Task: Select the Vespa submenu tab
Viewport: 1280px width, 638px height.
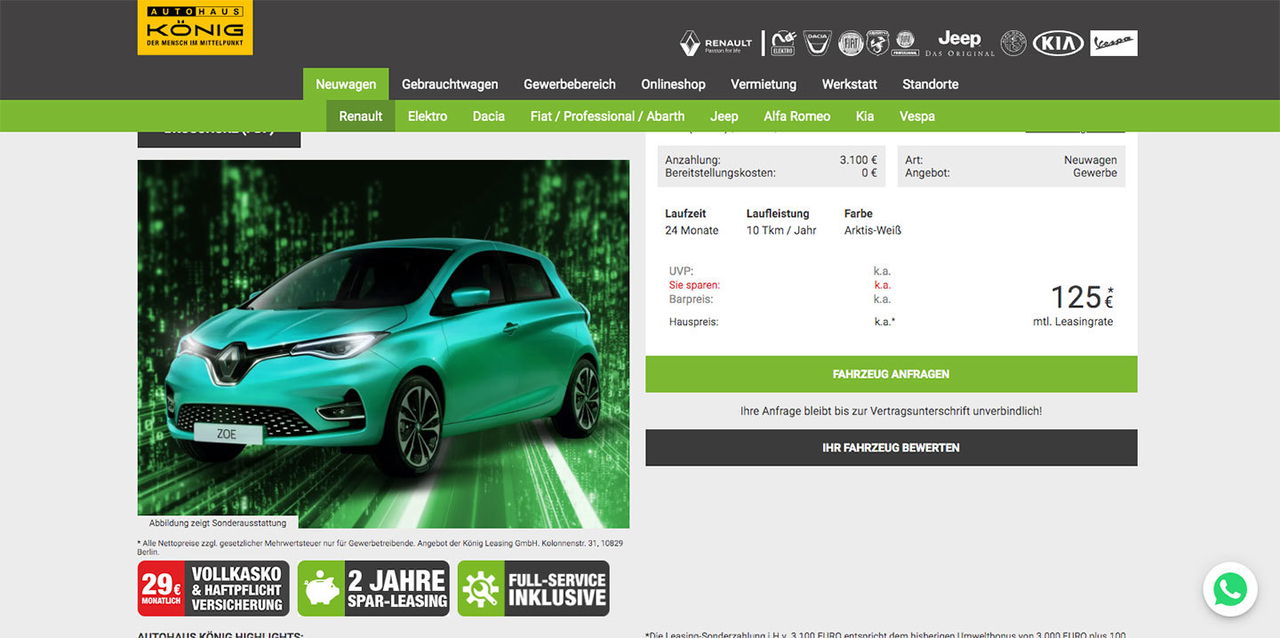Action: pos(917,116)
